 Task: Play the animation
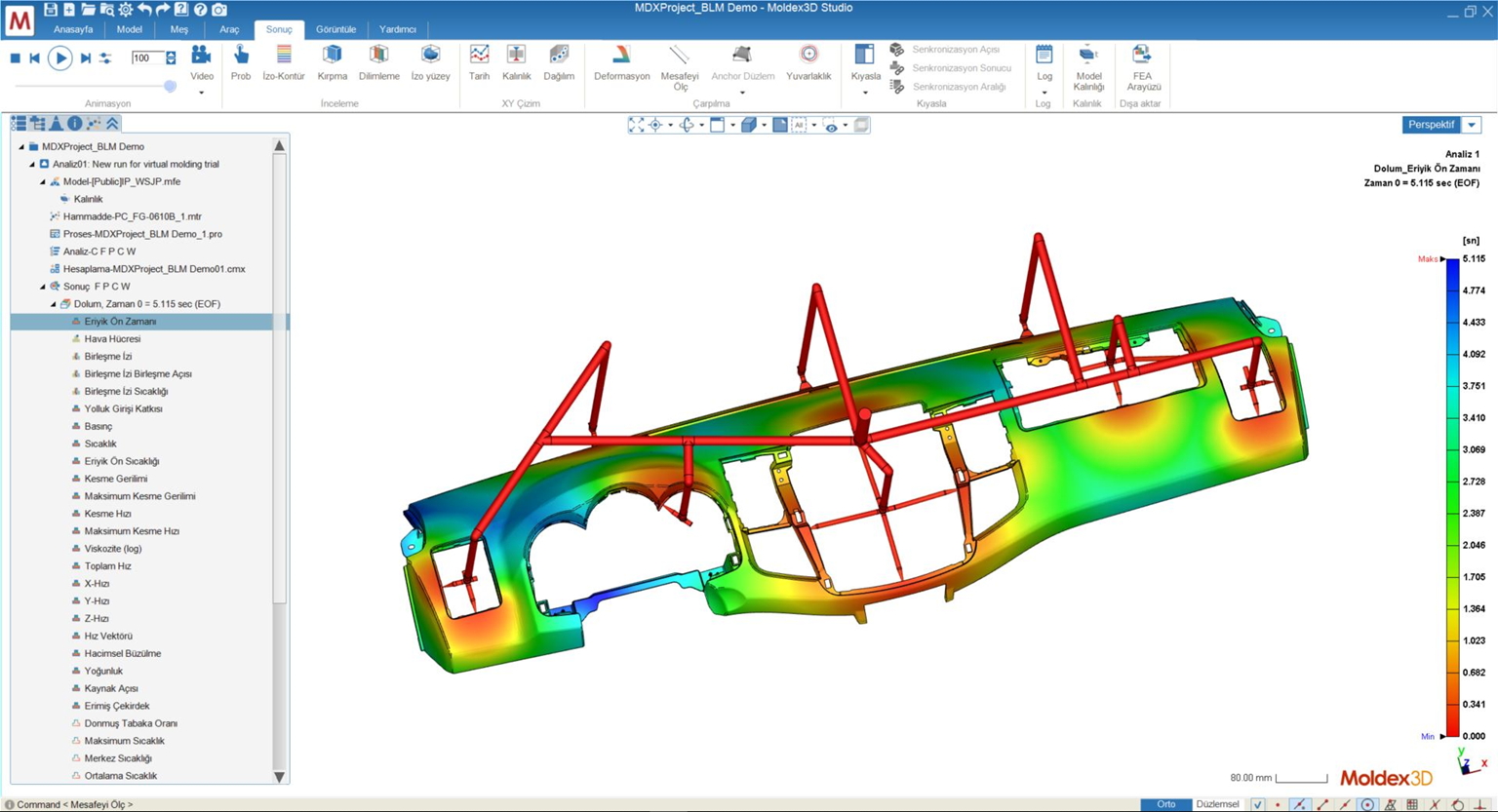[59, 58]
